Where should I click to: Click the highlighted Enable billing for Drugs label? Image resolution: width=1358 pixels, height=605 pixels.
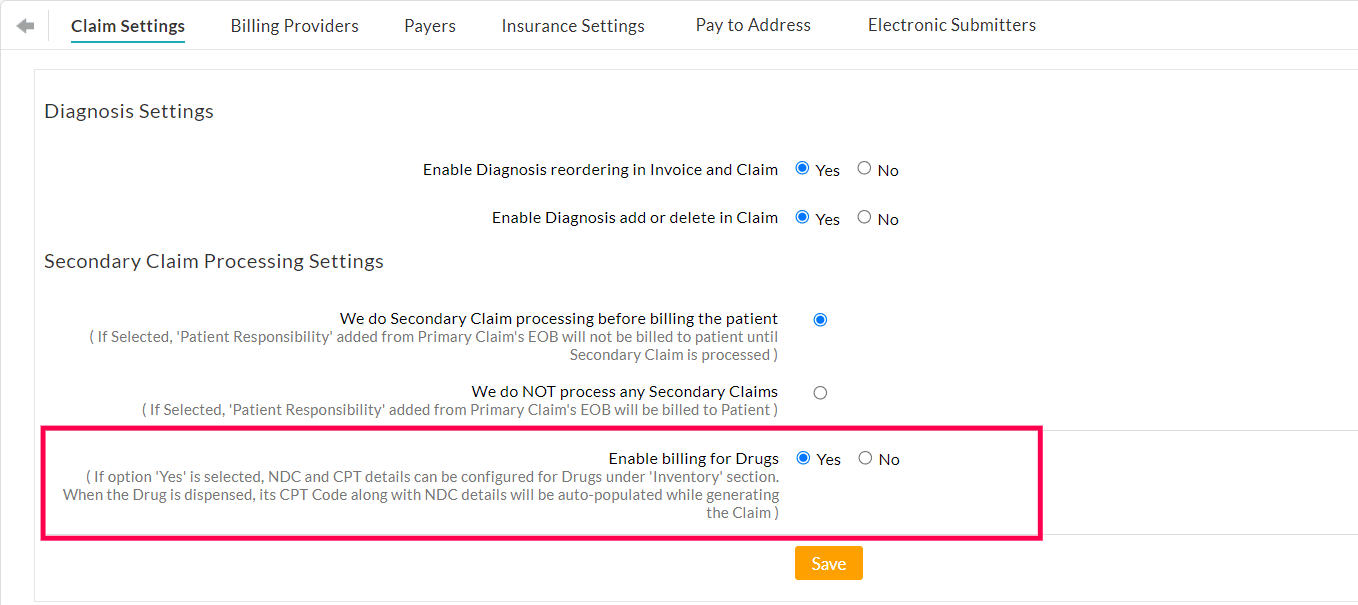pyautogui.click(x=693, y=458)
